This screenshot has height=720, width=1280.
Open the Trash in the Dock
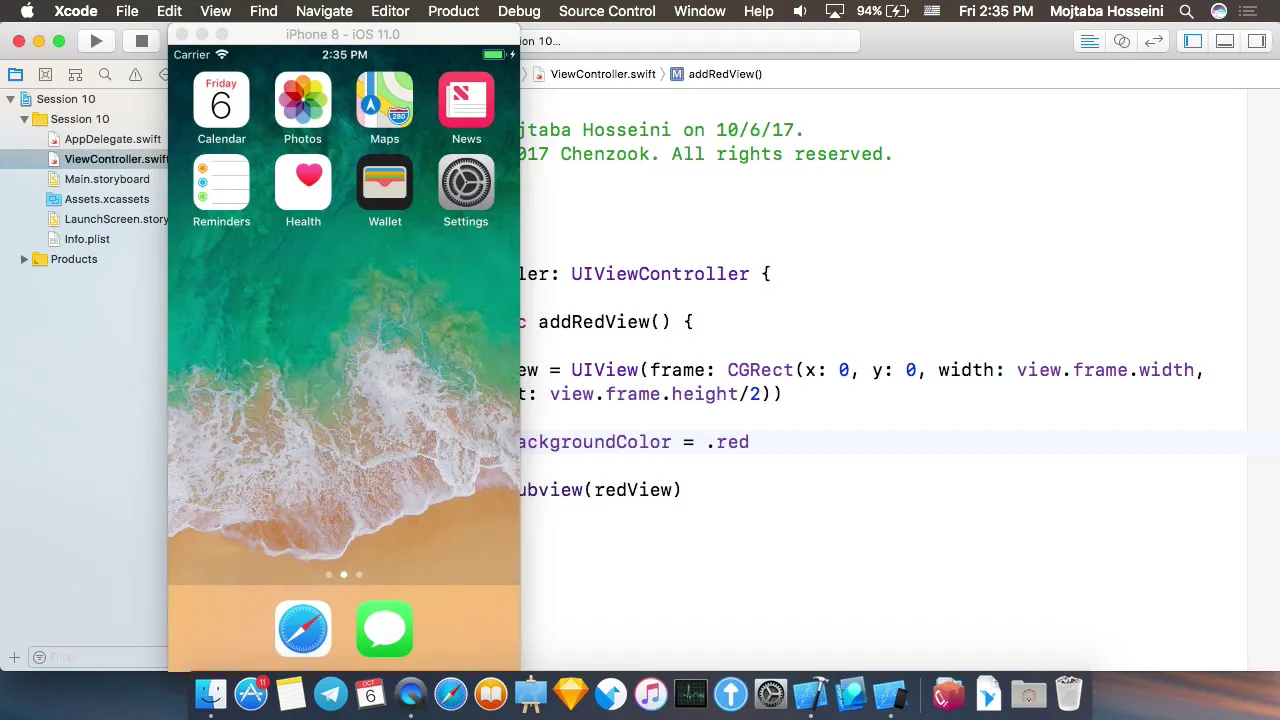(1069, 694)
